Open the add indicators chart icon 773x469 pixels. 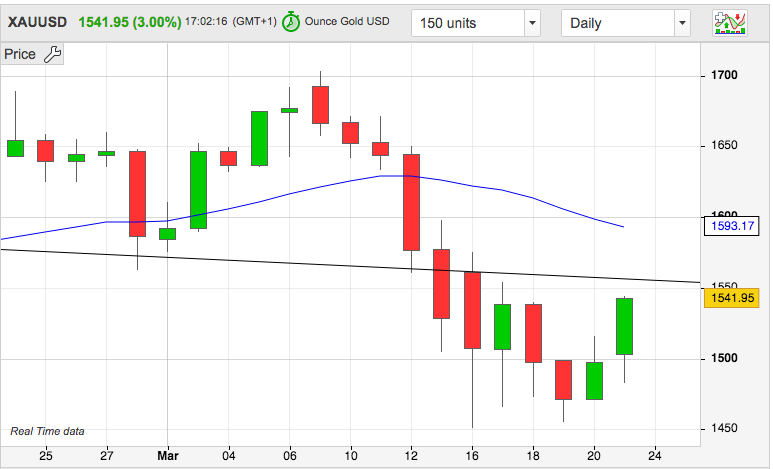tap(730, 23)
